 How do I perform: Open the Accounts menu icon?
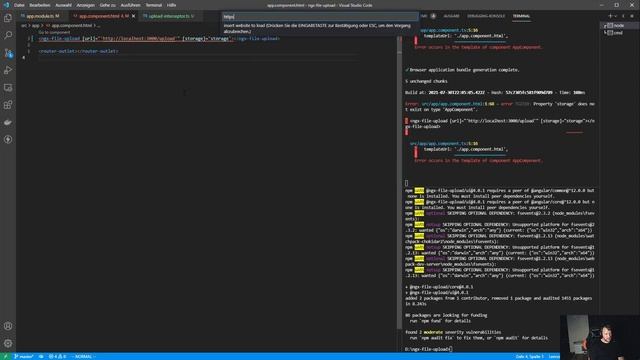click(8, 326)
